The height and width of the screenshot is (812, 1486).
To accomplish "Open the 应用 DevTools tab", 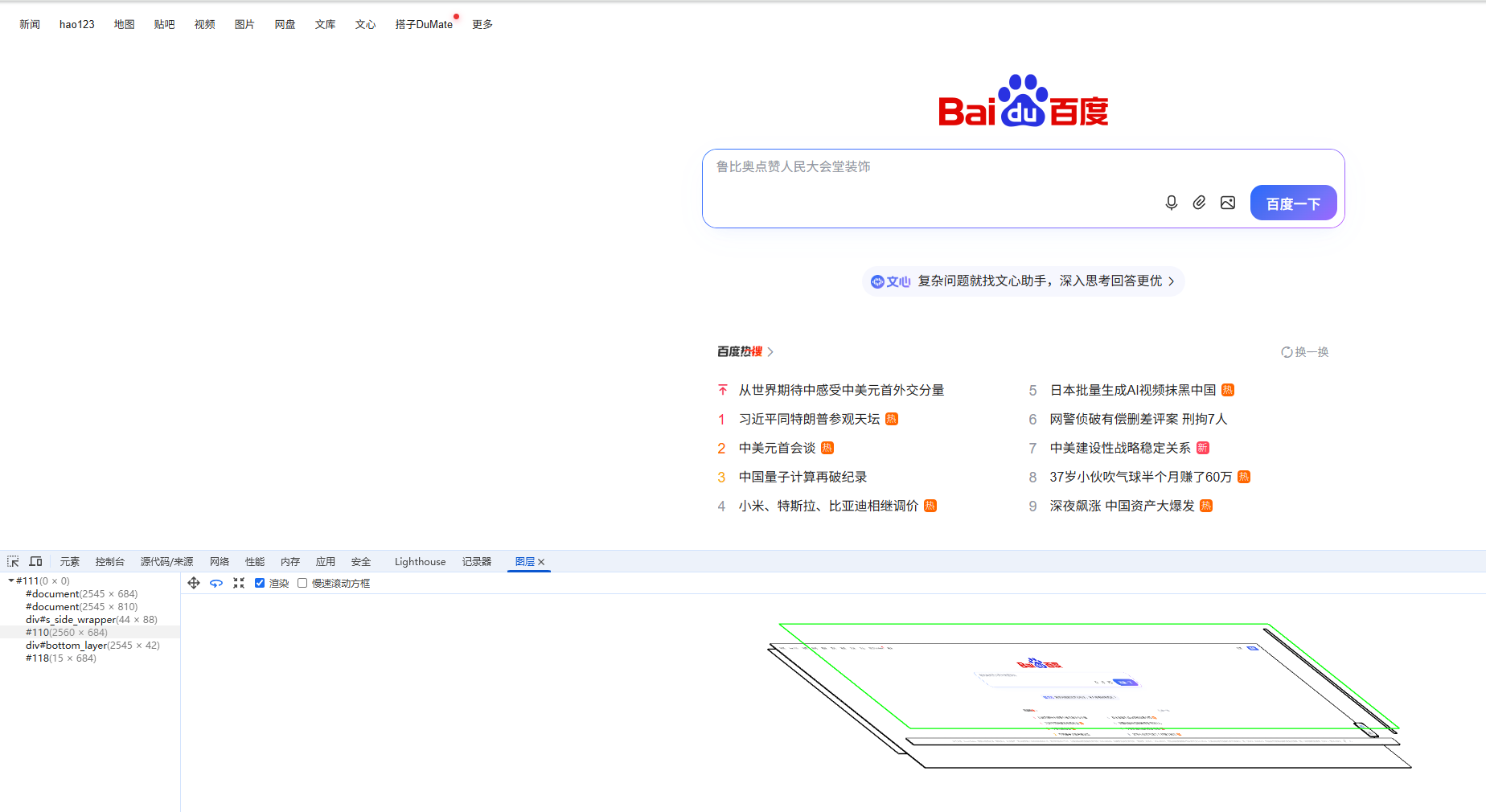I will point(326,562).
